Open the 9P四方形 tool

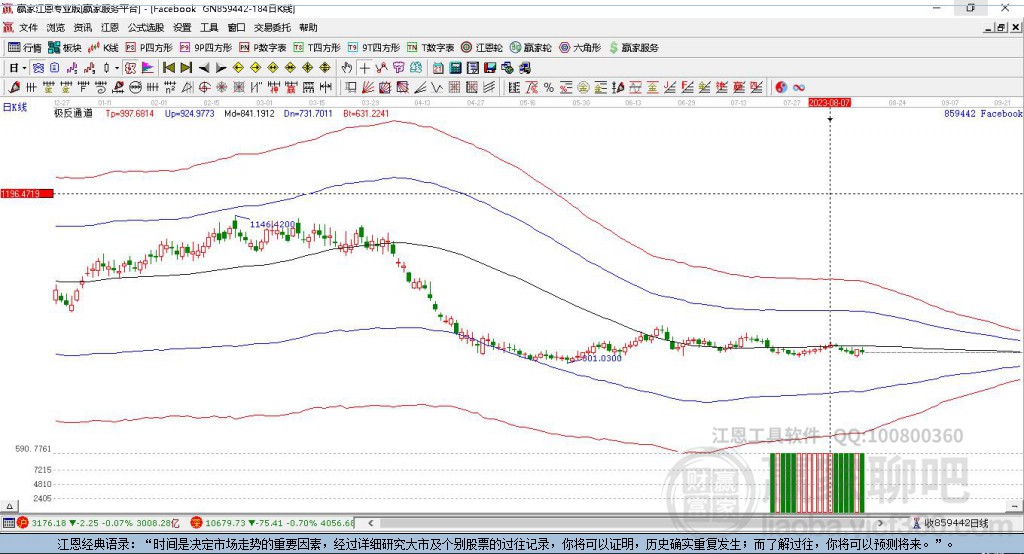[x=206, y=48]
